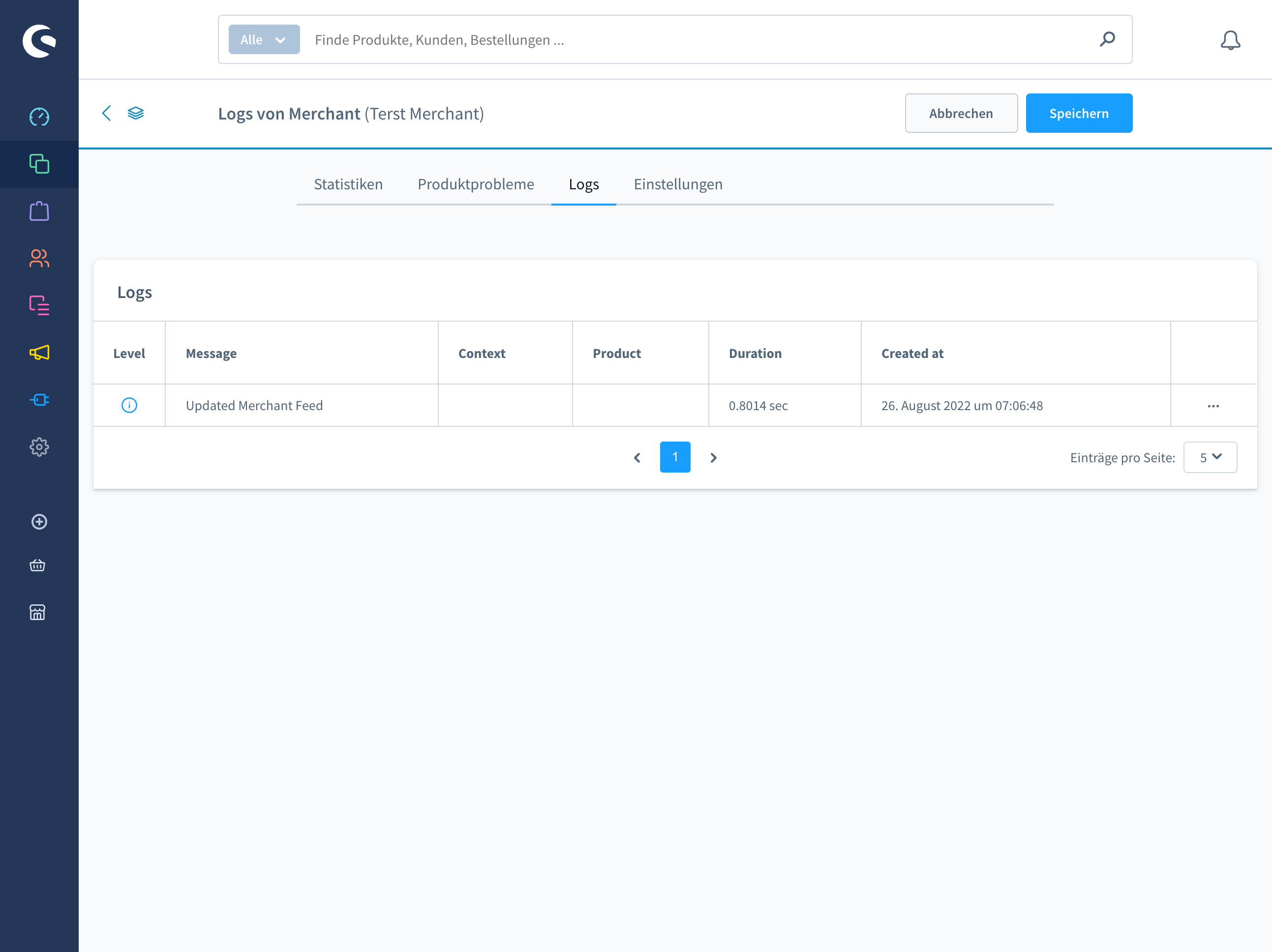
Task: Select page 1 button
Action: (x=675, y=457)
